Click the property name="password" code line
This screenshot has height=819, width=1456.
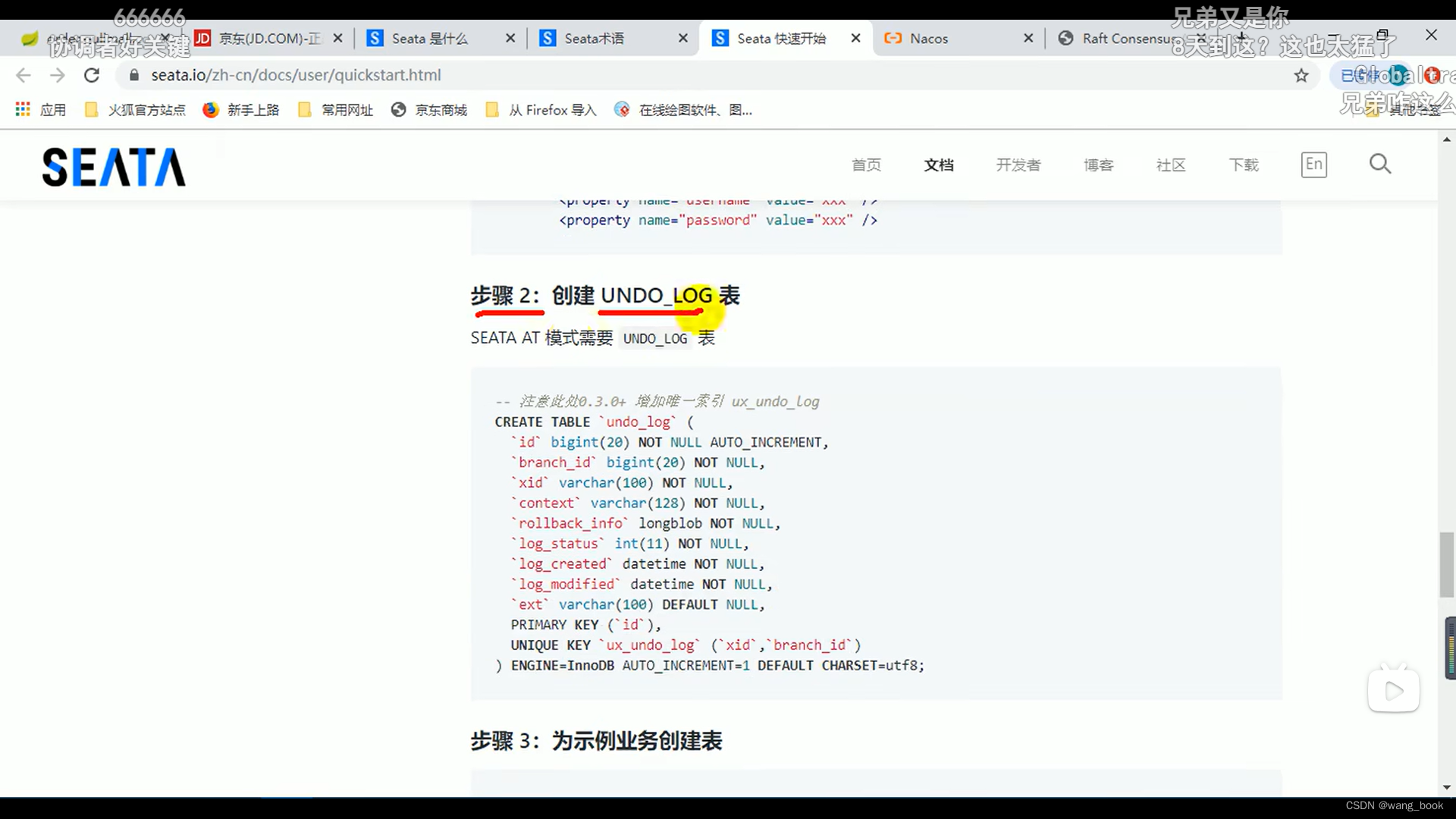(718, 221)
